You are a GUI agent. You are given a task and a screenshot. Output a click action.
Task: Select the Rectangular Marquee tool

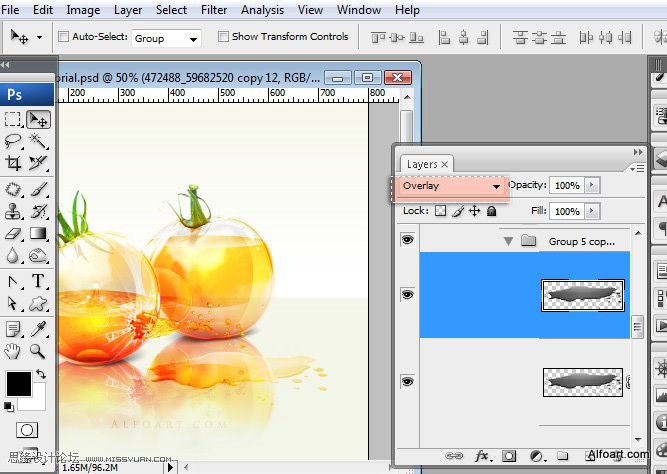tap(13, 119)
